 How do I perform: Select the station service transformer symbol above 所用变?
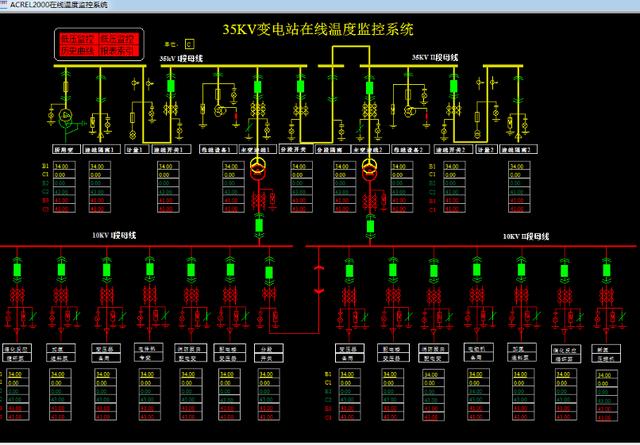click(65, 118)
